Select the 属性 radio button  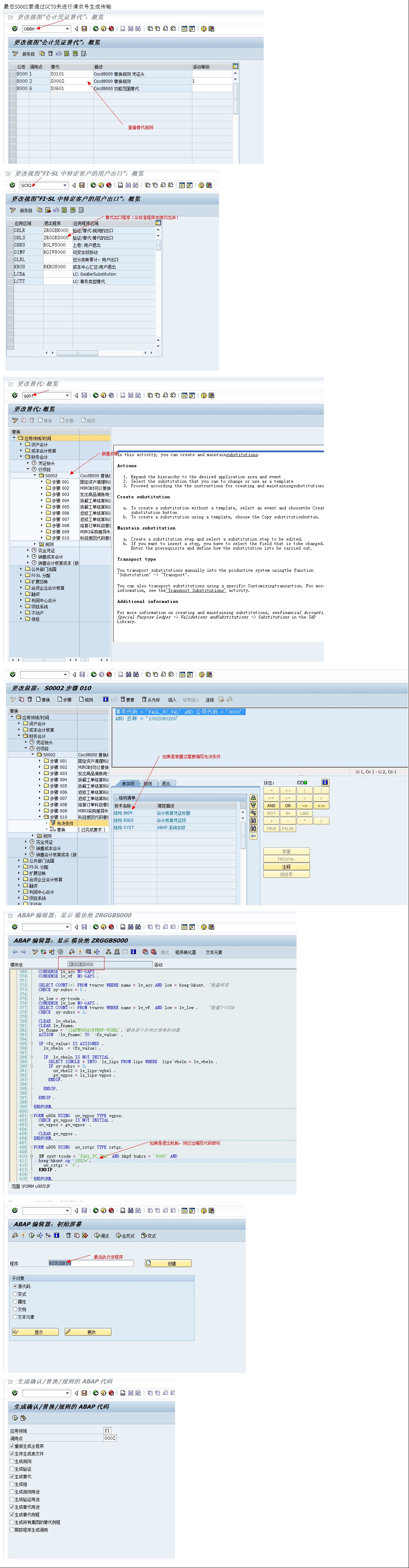click(15, 1301)
